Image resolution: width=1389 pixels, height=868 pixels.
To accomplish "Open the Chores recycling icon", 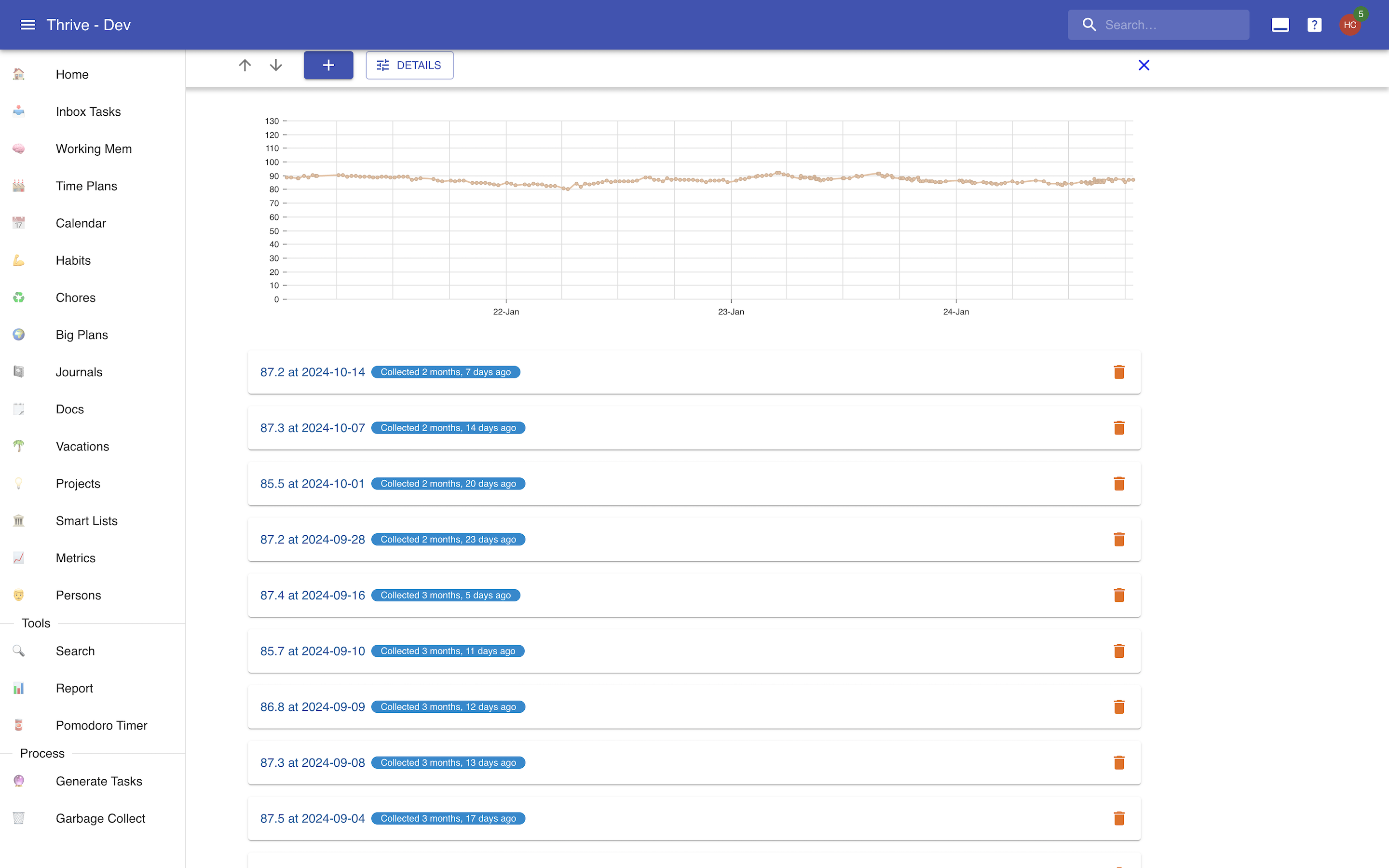I will pos(18,298).
